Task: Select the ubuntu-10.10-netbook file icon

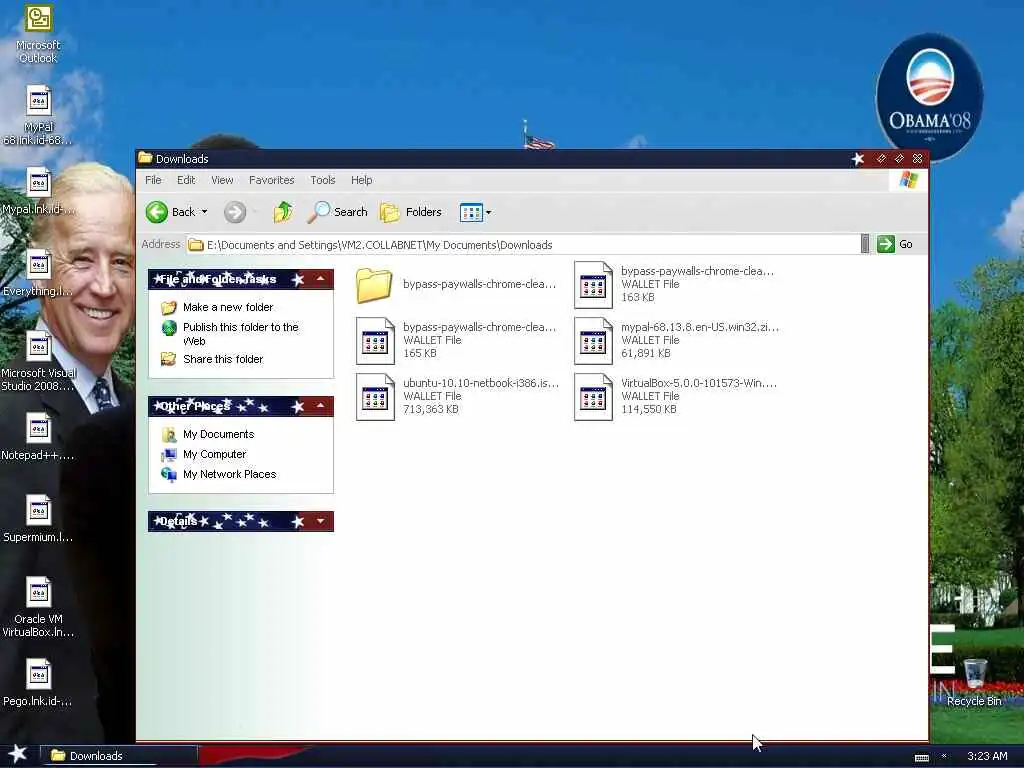Action: click(375, 396)
